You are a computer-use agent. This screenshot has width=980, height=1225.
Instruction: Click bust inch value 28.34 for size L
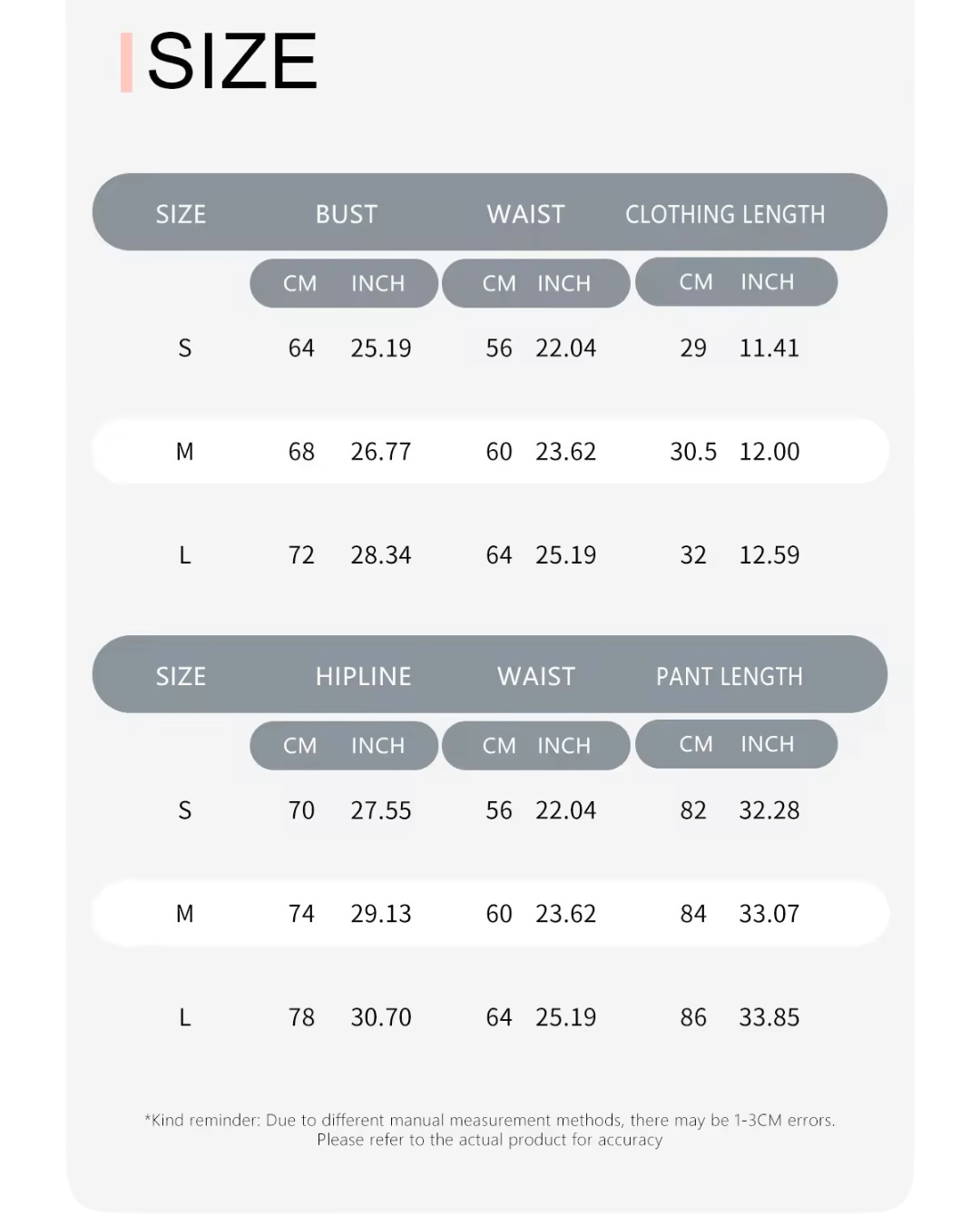coord(381,554)
